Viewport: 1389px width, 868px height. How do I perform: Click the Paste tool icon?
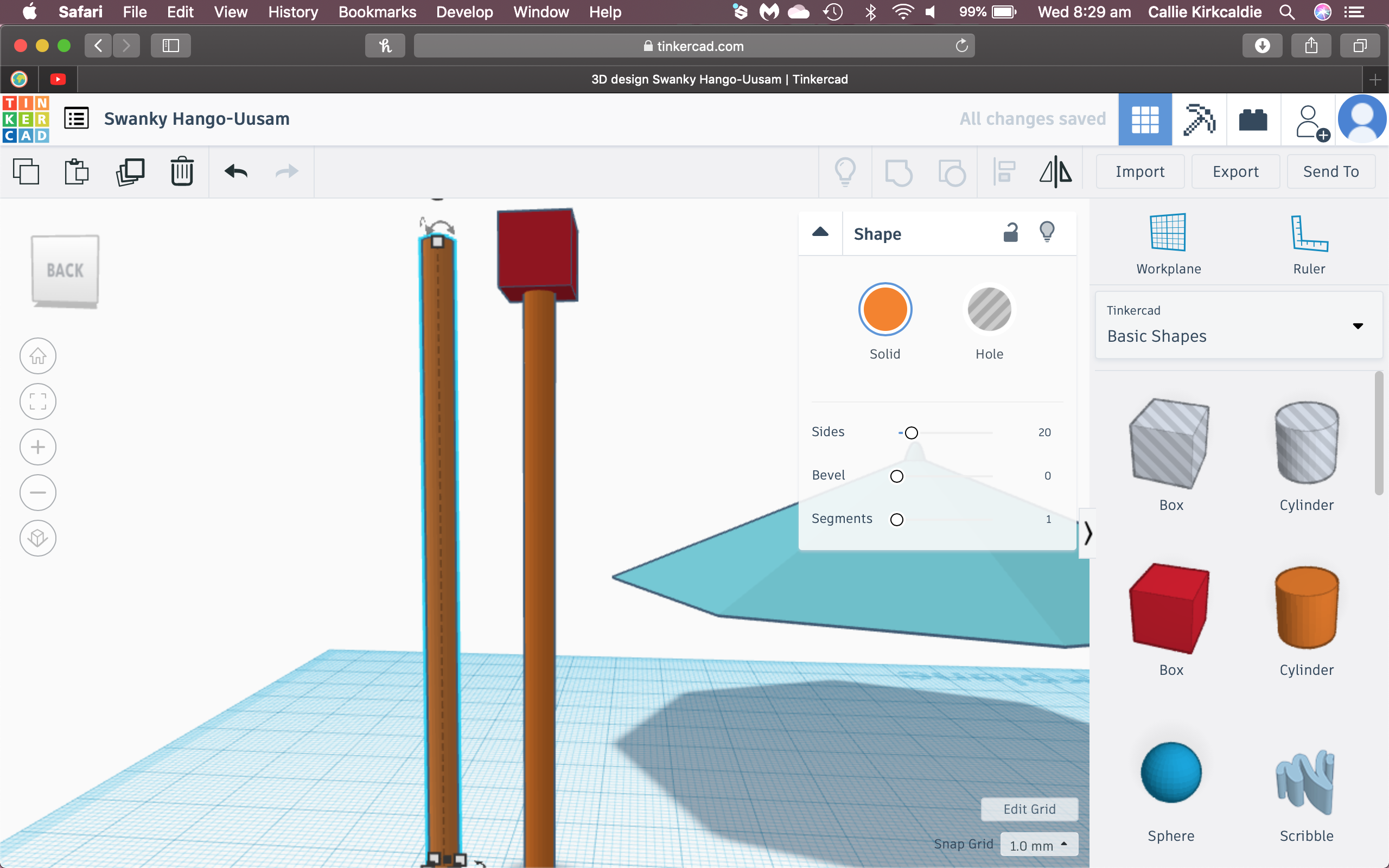[77, 171]
